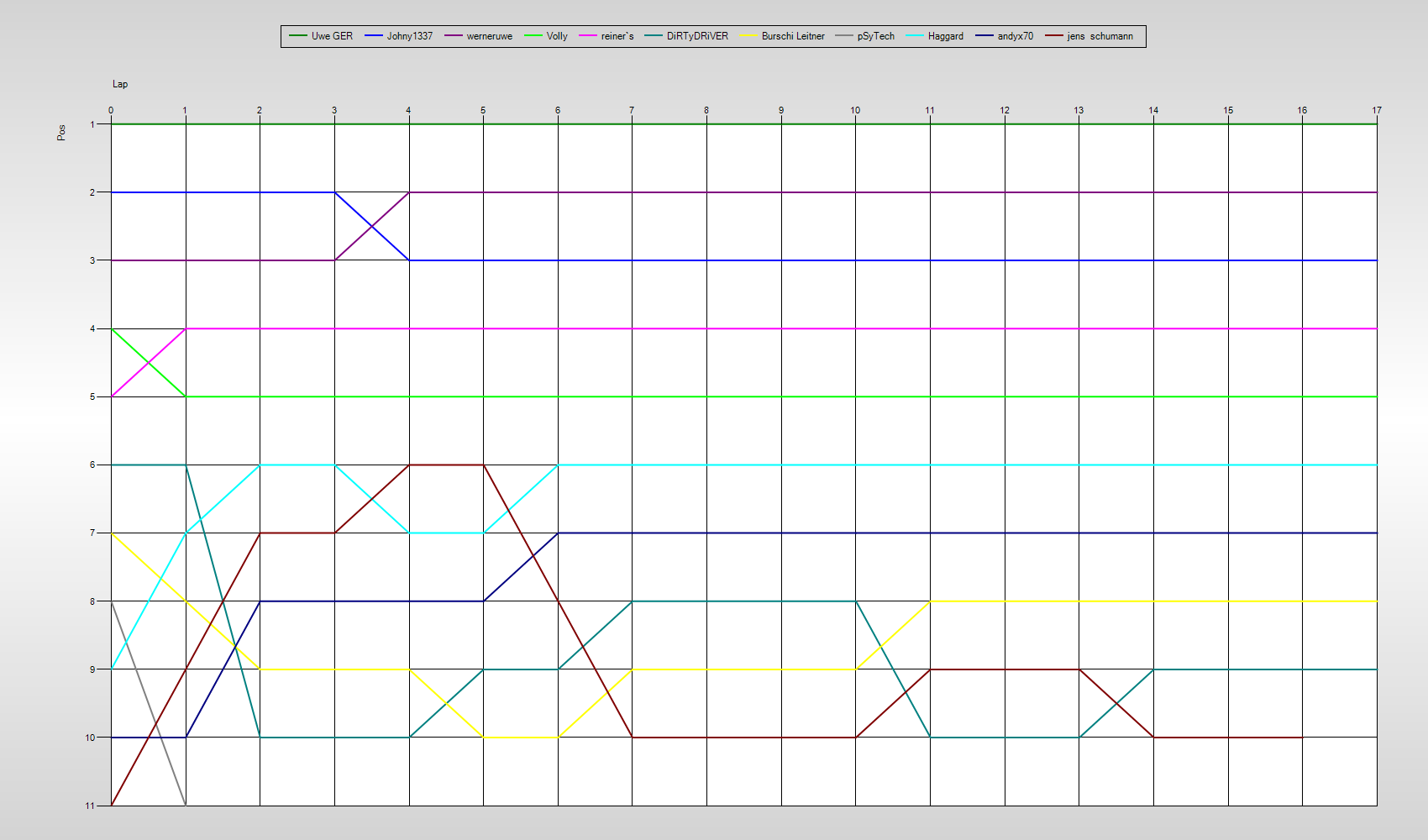The width and height of the screenshot is (1428, 840).
Task: Click the Haggard legend entry
Action: pyautogui.click(x=945, y=36)
